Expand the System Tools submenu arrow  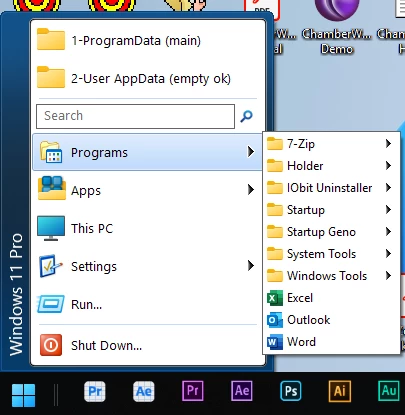pos(388,254)
